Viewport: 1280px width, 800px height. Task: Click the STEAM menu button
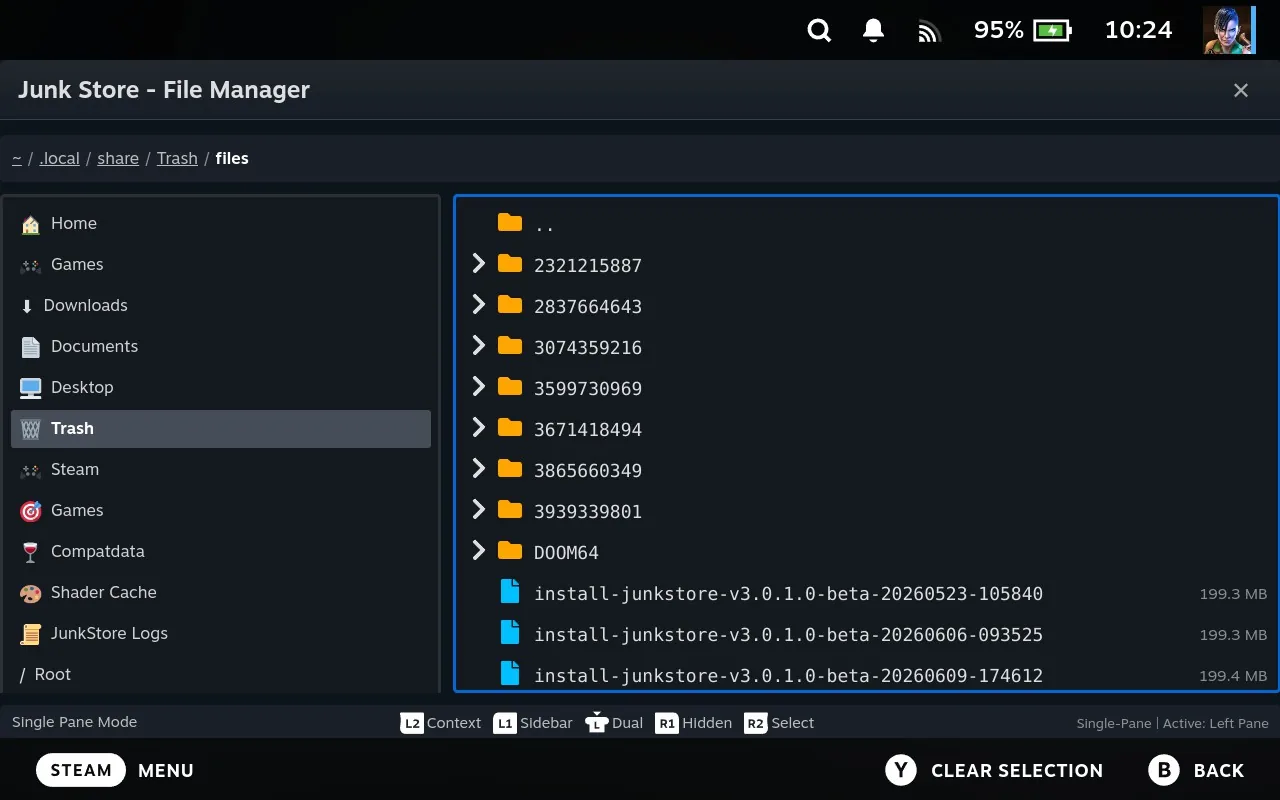(x=81, y=770)
